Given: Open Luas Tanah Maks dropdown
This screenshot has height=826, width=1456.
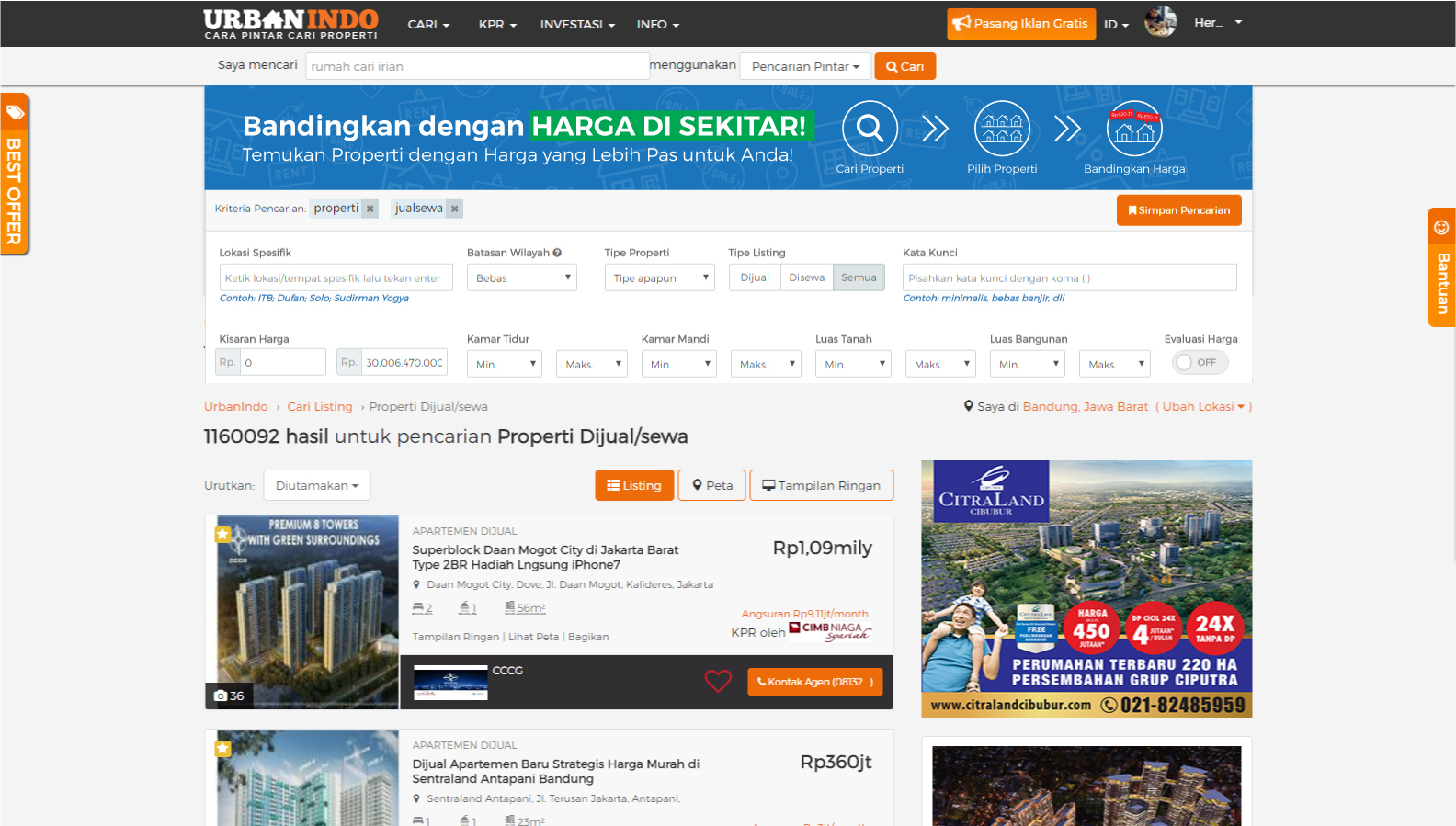Looking at the screenshot, I should coord(940,364).
